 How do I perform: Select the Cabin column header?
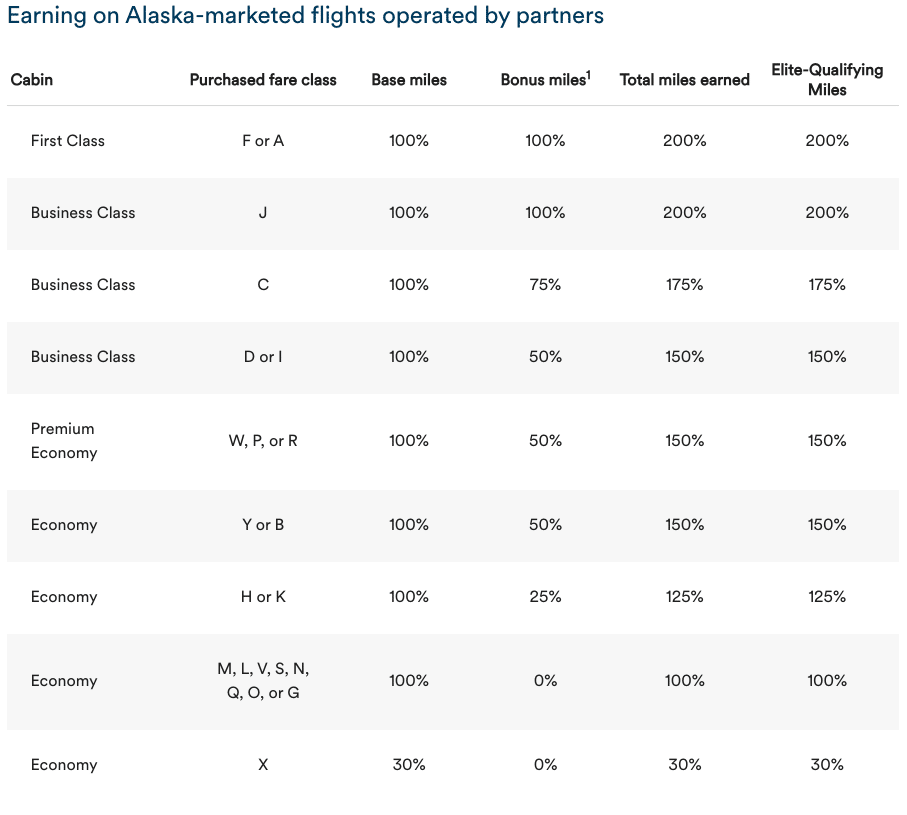(32, 79)
